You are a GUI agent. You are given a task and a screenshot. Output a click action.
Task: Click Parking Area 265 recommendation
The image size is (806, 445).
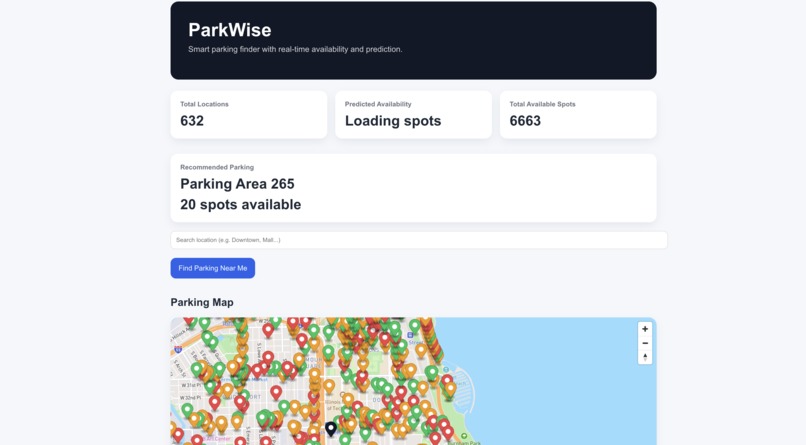pos(237,184)
